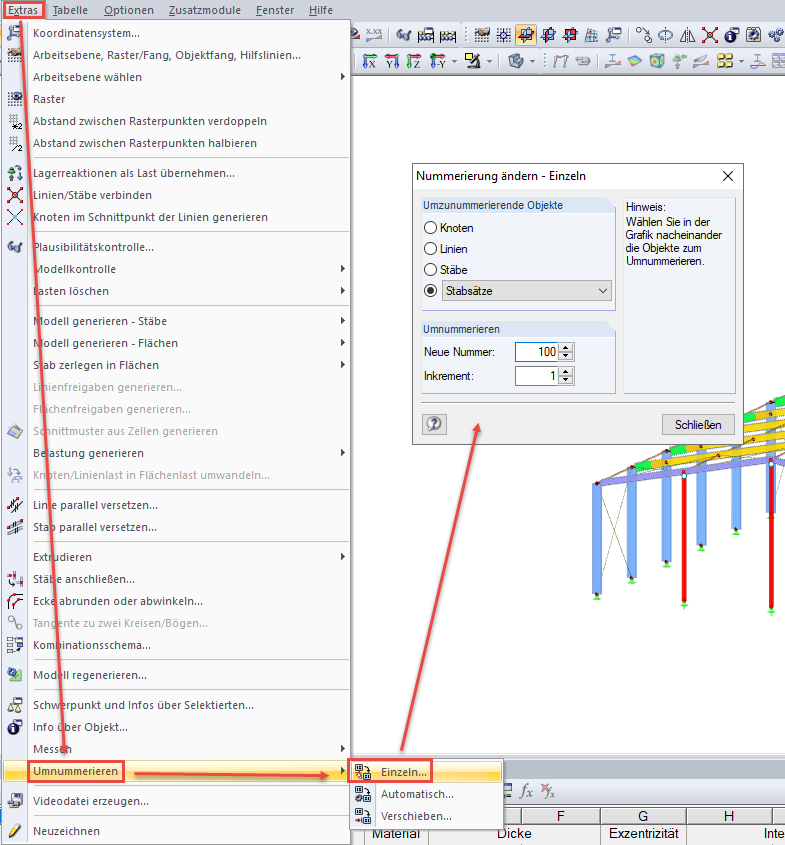This screenshot has width=785, height=845.
Task: Click the connect lines/members toolbar icon
Action: tap(710, 36)
